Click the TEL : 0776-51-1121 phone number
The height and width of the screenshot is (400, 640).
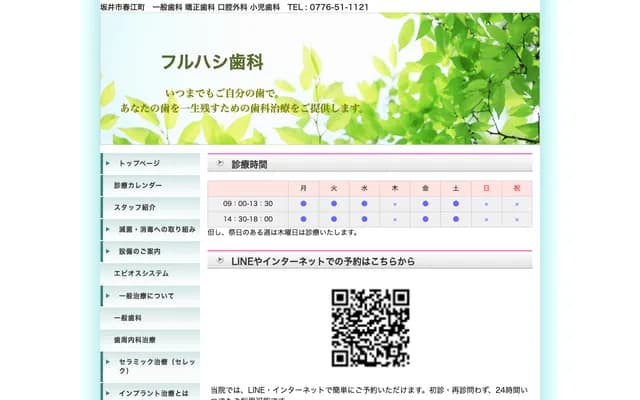pyautogui.click(x=328, y=7)
